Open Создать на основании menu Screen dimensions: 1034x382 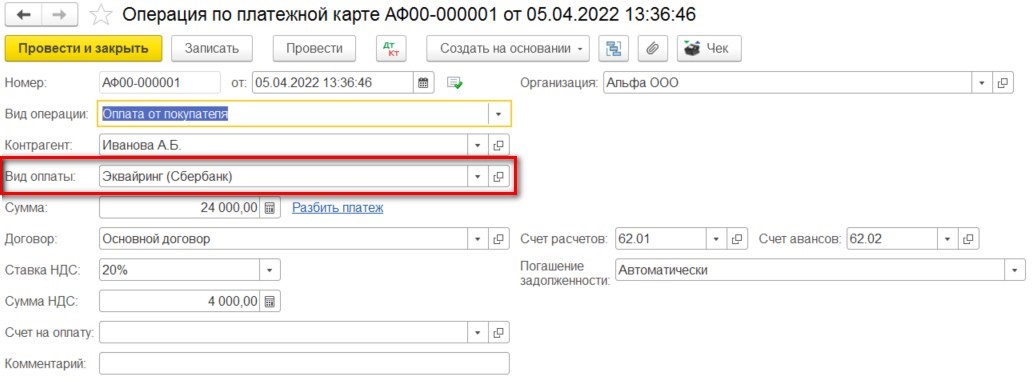(x=508, y=48)
